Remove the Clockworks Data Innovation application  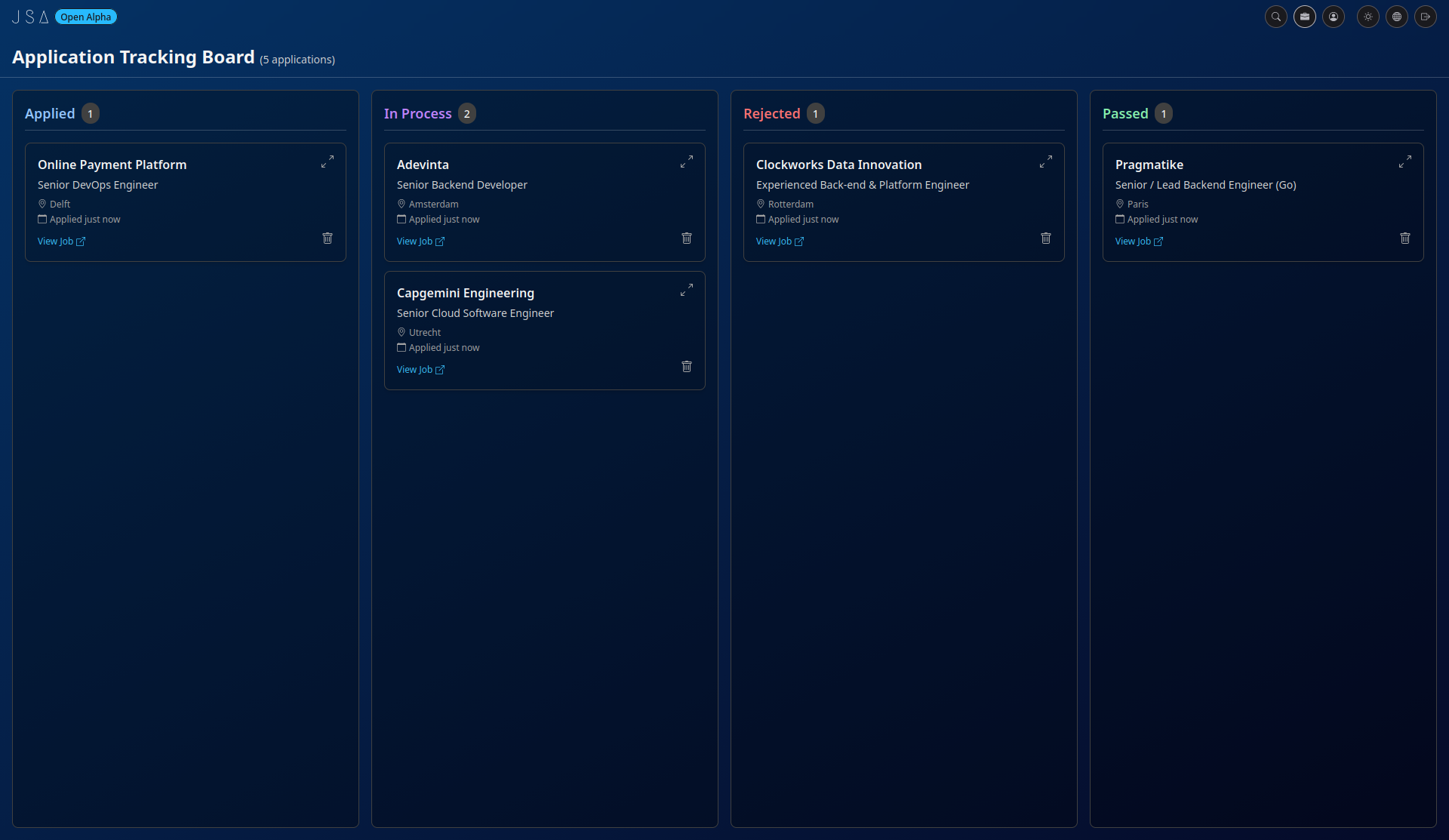click(1045, 238)
